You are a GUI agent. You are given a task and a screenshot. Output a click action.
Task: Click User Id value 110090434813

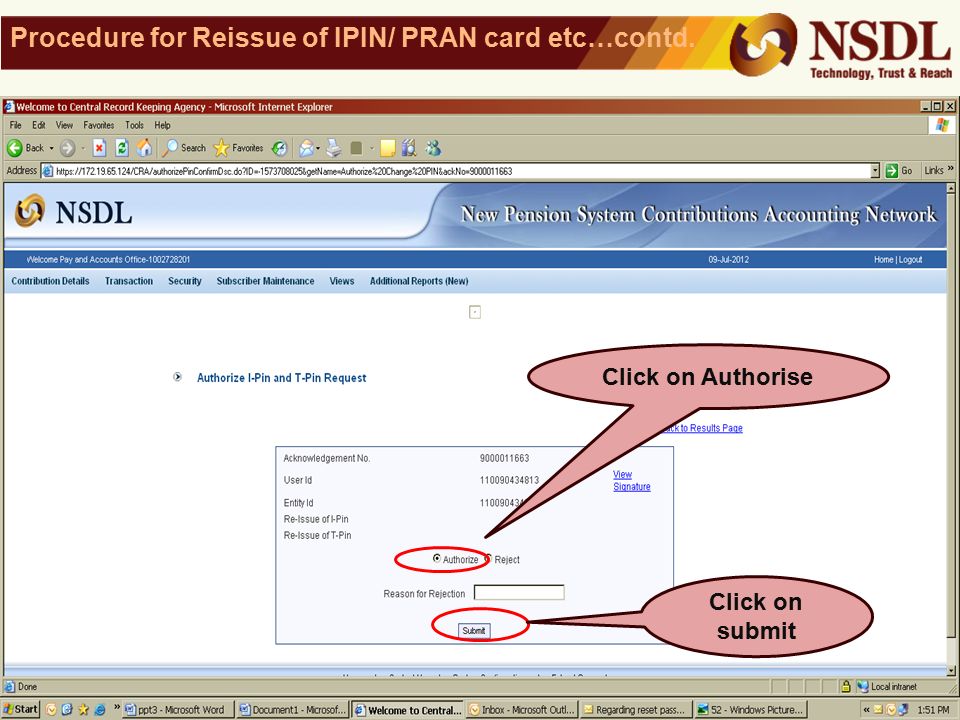click(x=509, y=480)
